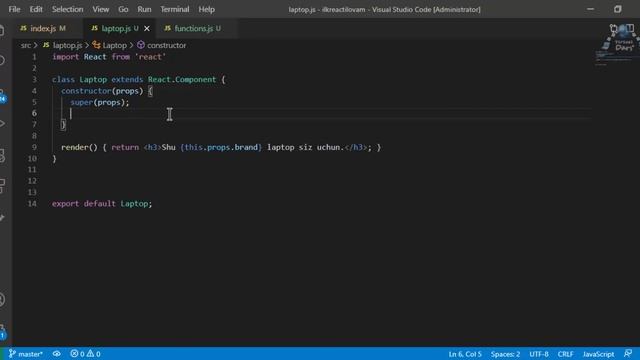Click line number 9 in gutter
The width and height of the screenshot is (640, 360).
[34, 147]
